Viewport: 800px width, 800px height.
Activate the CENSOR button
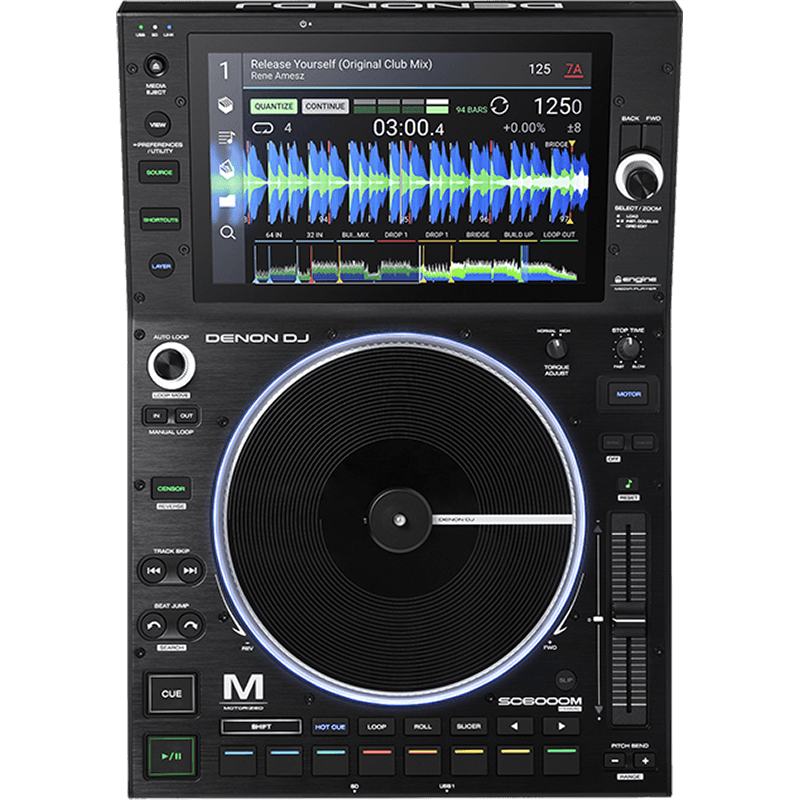click(x=171, y=489)
